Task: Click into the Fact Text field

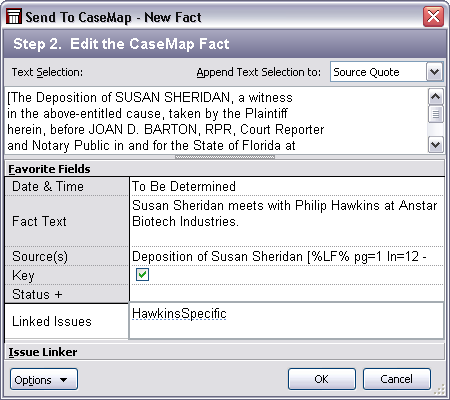Action: [286, 221]
